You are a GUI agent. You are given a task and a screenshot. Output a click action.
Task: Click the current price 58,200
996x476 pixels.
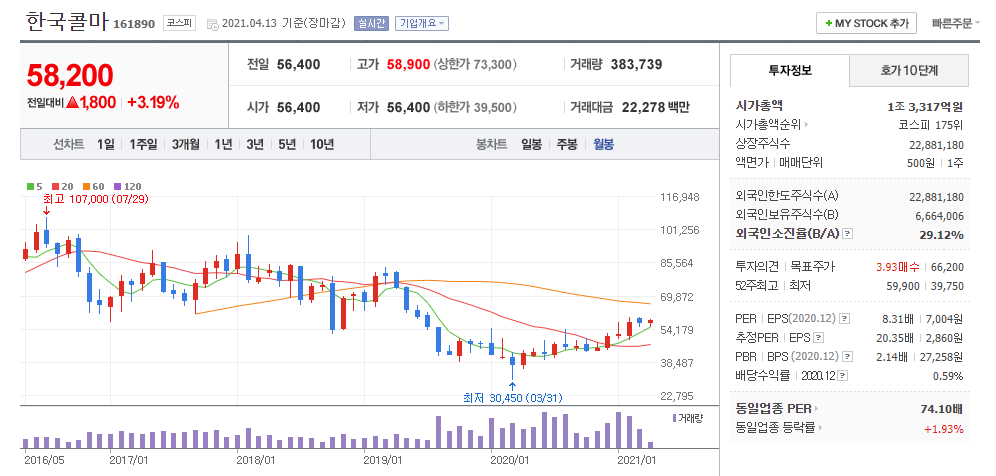point(70,75)
